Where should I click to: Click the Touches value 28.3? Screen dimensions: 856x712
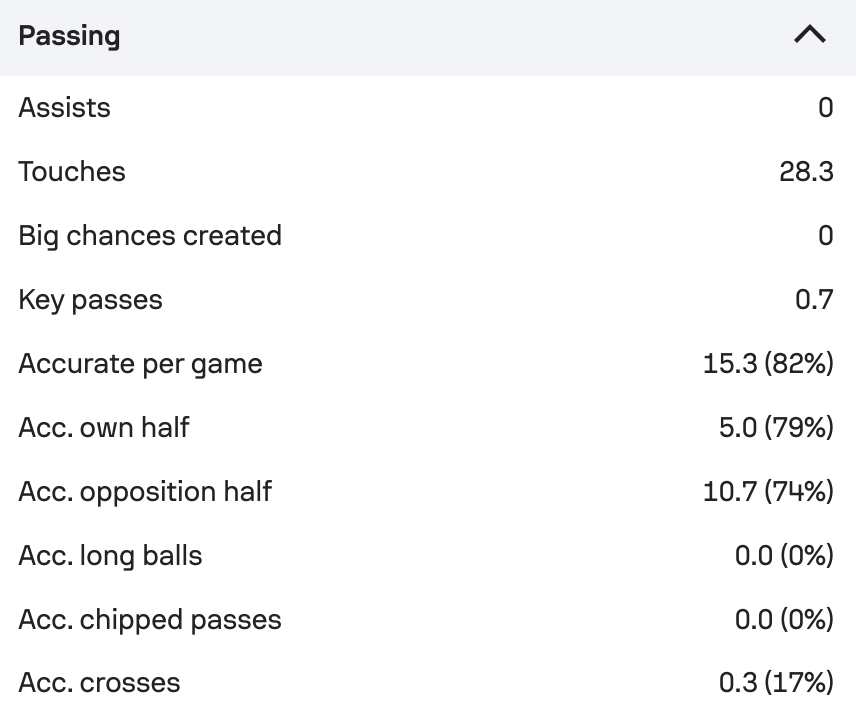pyautogui.click(x=806, y=171)
